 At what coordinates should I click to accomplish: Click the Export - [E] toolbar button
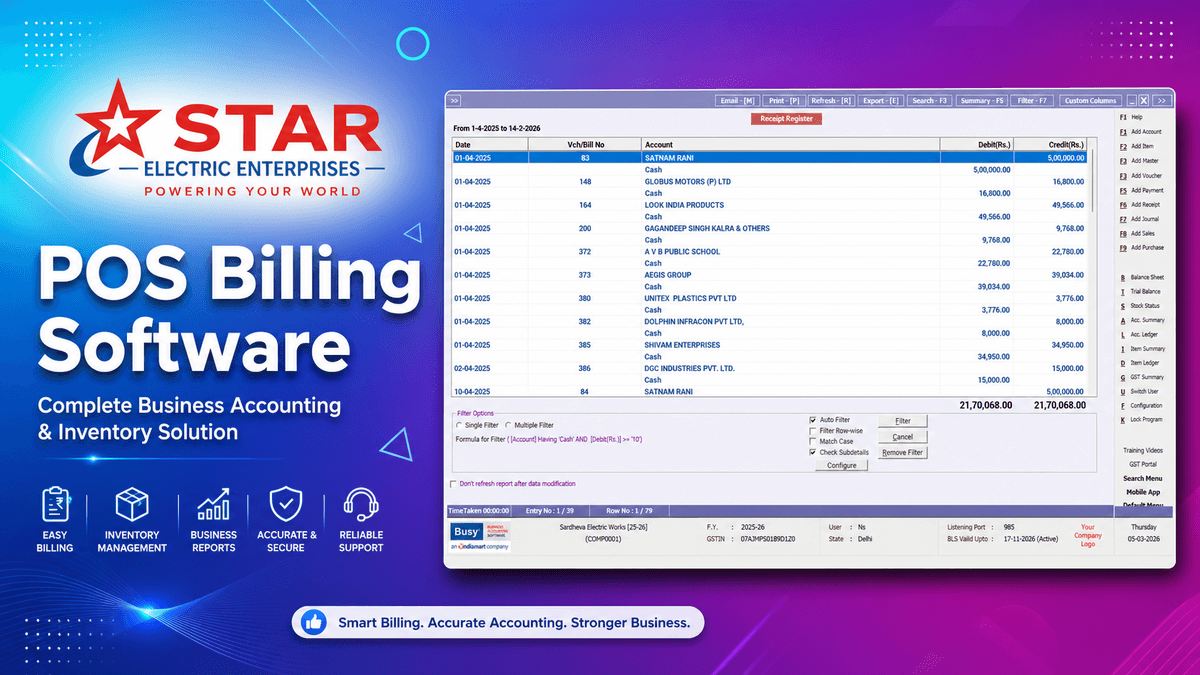coord(881,100)
